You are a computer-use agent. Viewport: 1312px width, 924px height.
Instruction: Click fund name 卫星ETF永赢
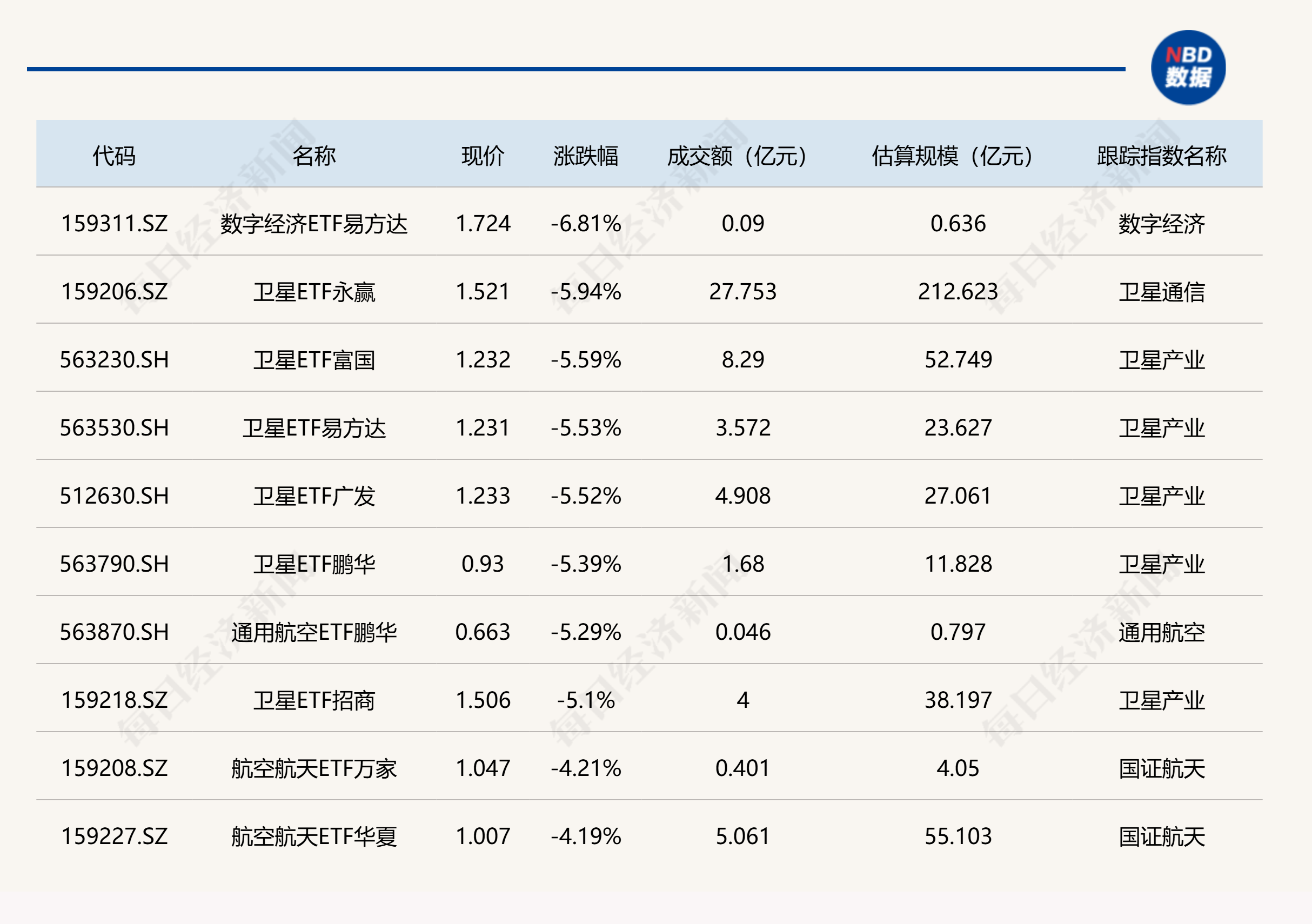(x=314, y=291)
